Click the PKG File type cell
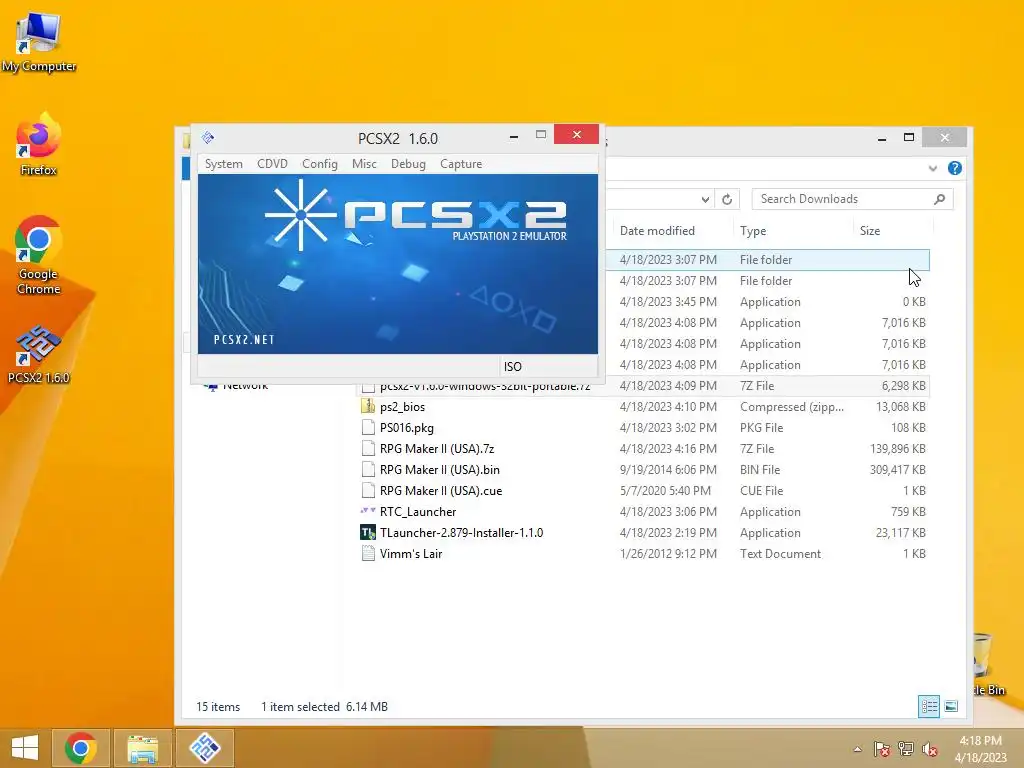 click(x=761, y=428)
